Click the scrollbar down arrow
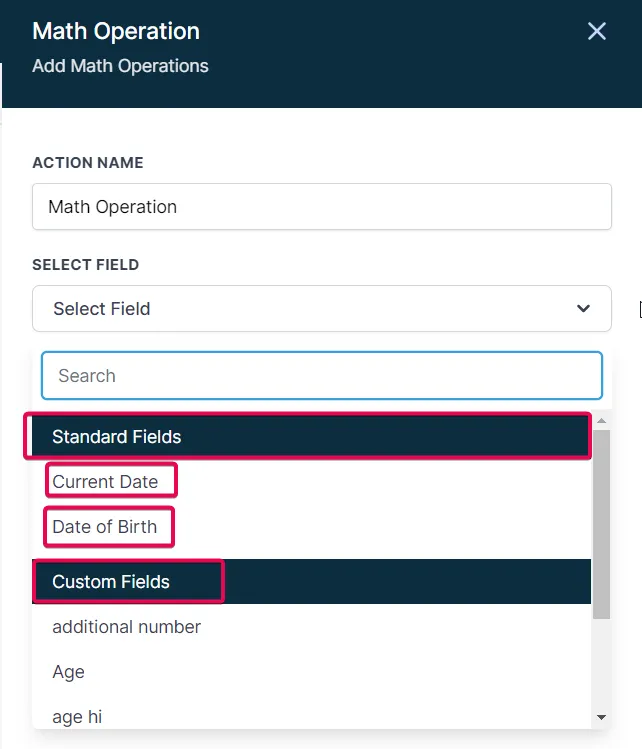The image size is (642, 749). pos(601,717)
